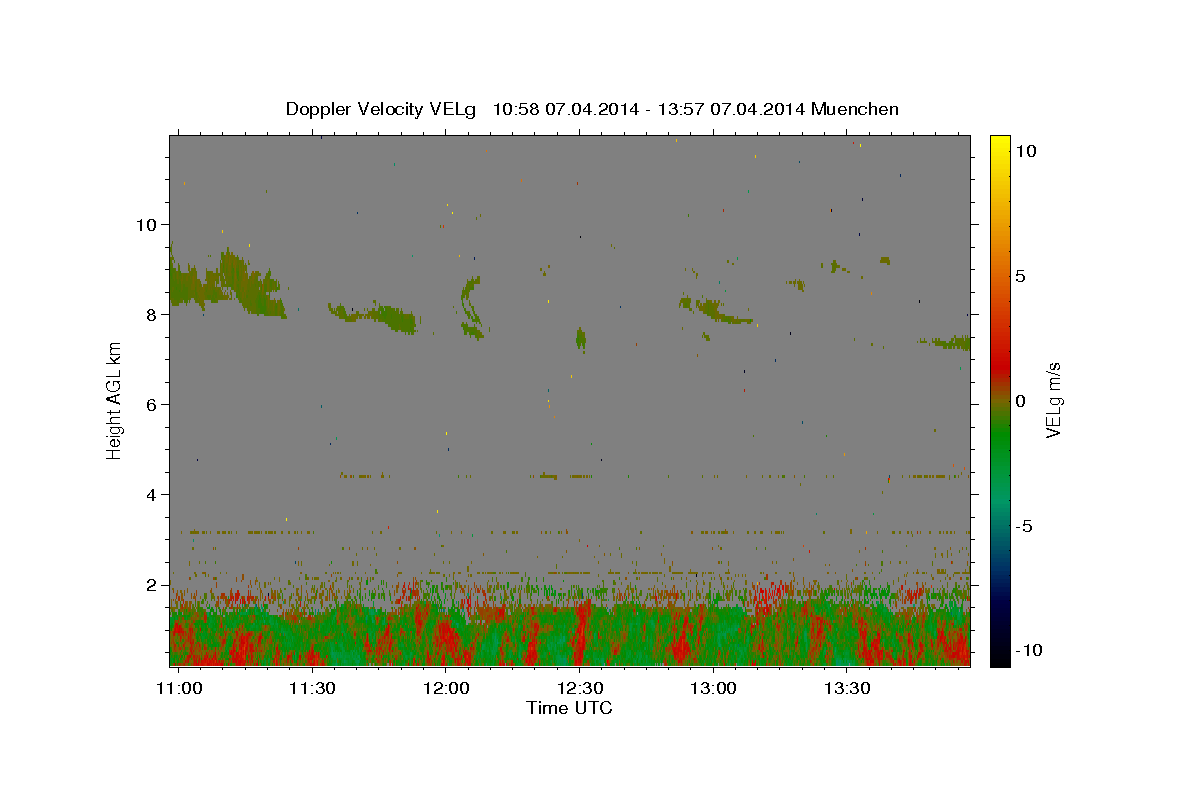1200x800 pixels.
Task: Click the '12:00' time tick label
Action: 446,688
